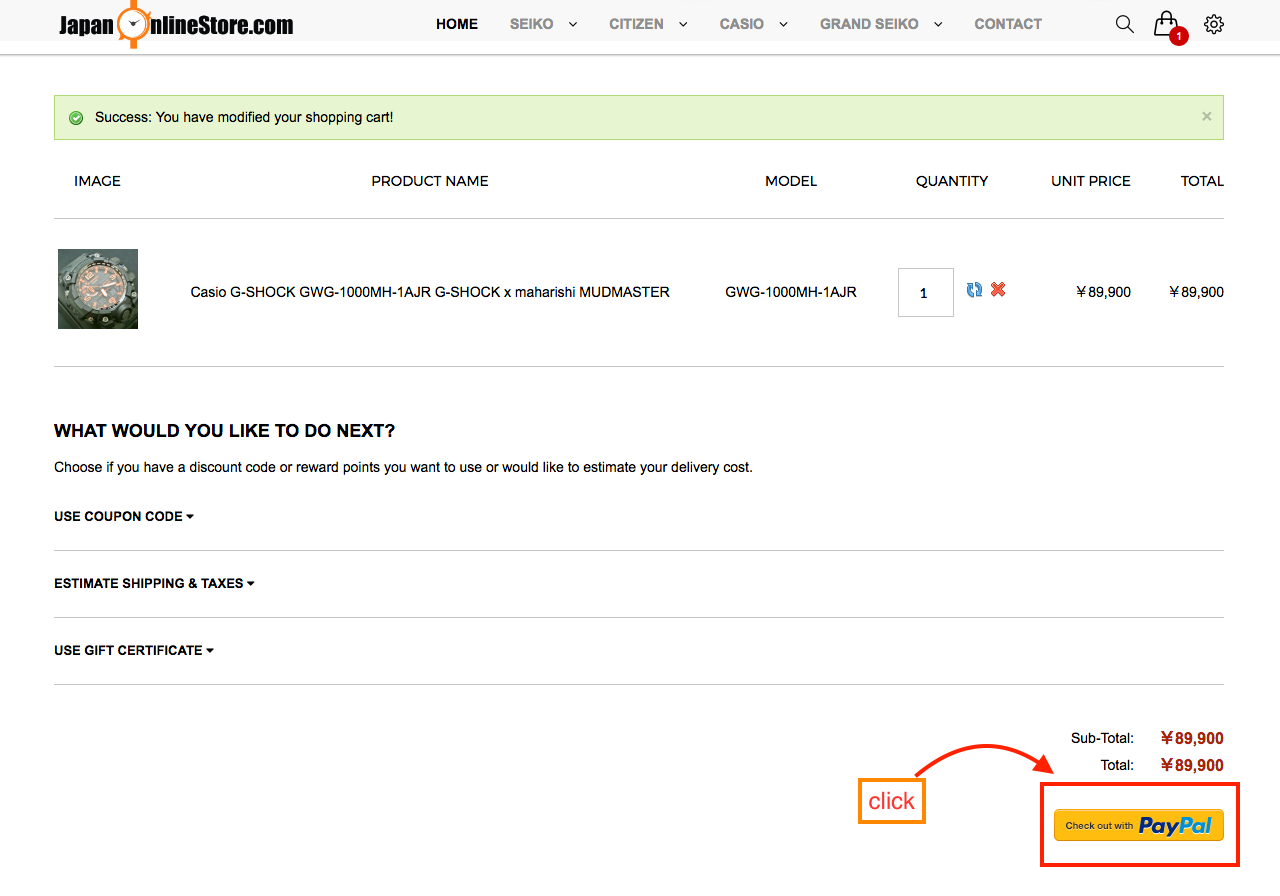Screen dimensions: 1280x896
Task: Open the shopping bag cart icon
Action: click(x=1164, y=23)
